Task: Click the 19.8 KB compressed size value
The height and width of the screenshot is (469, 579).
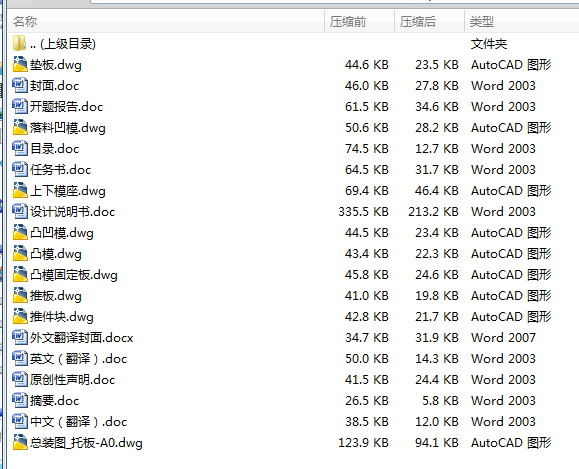Action: [437, 295]
